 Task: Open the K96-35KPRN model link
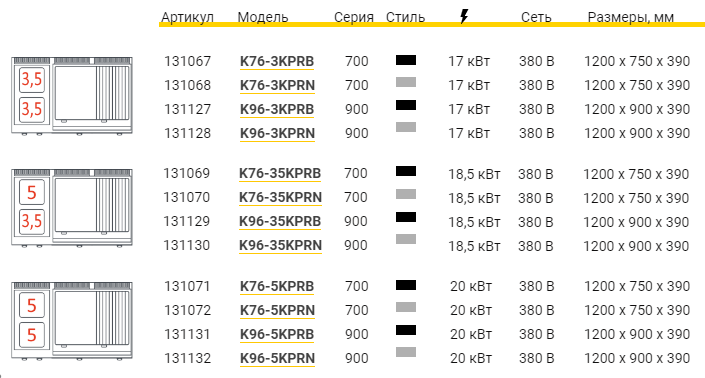click(x=281, y=245)
